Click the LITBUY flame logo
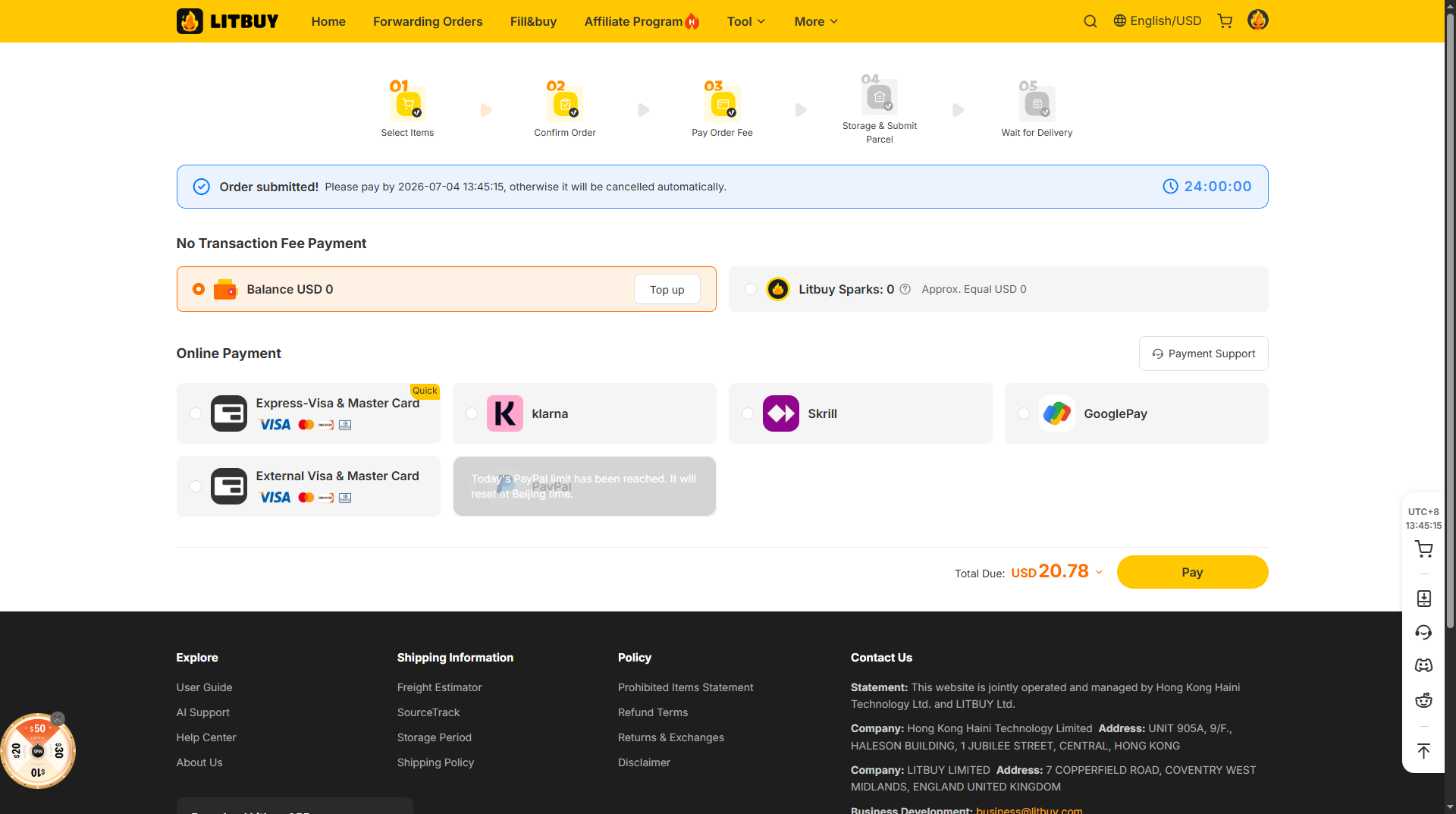The height and width of the screenshot is (814, 1456). click(x=227, y=21)
